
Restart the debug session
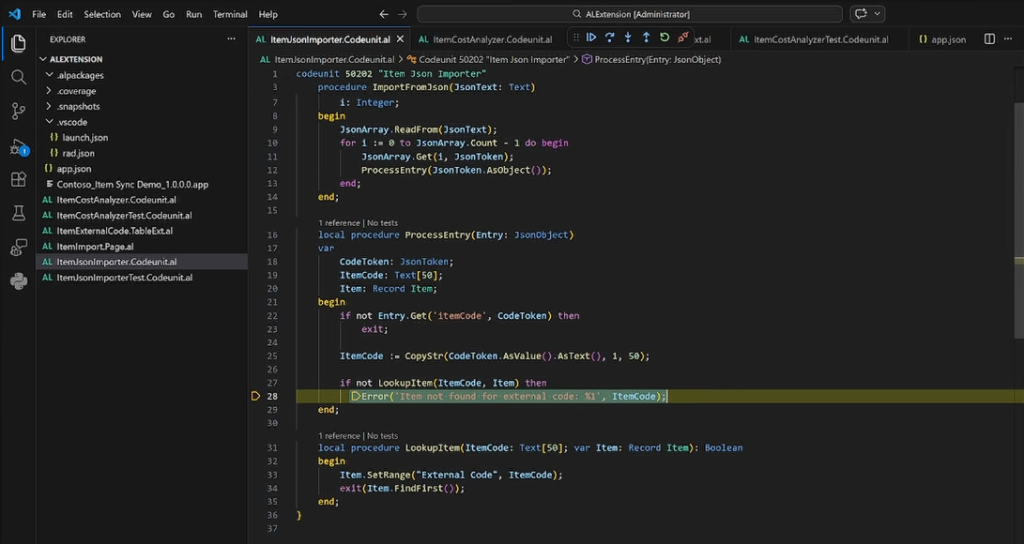[x=664, y=38]
